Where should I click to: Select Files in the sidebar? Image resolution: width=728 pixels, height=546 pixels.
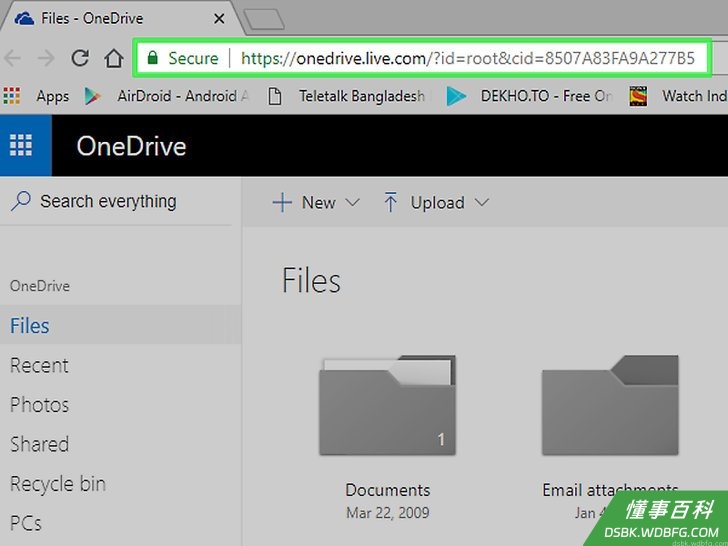tap(121, 325)
